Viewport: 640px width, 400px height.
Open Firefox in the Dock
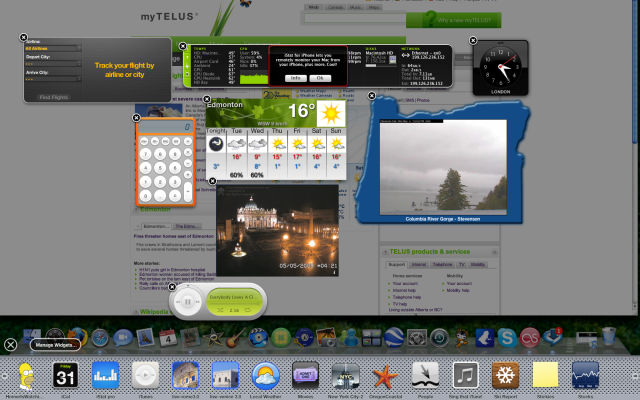pyautogui.click(x=77, y=338)
